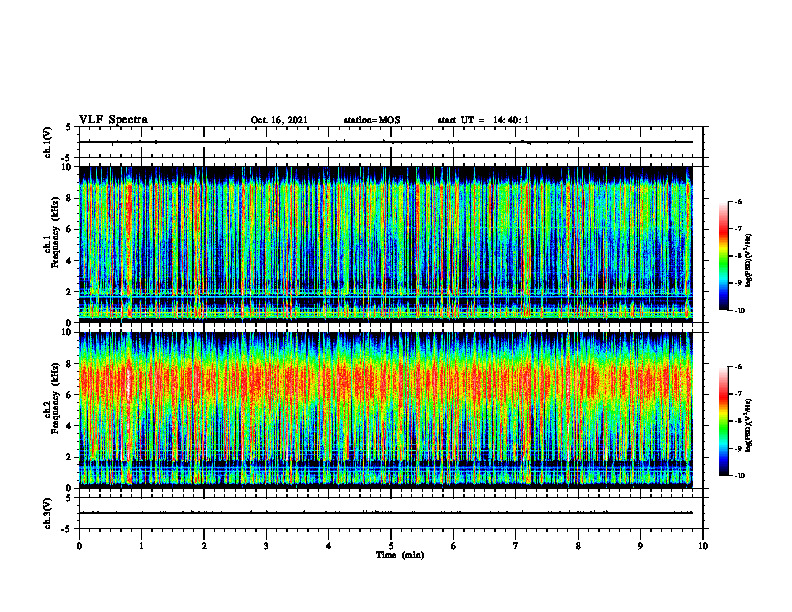Click the "-6" label on the ch.1 color bar

click(x=738, y=202)
